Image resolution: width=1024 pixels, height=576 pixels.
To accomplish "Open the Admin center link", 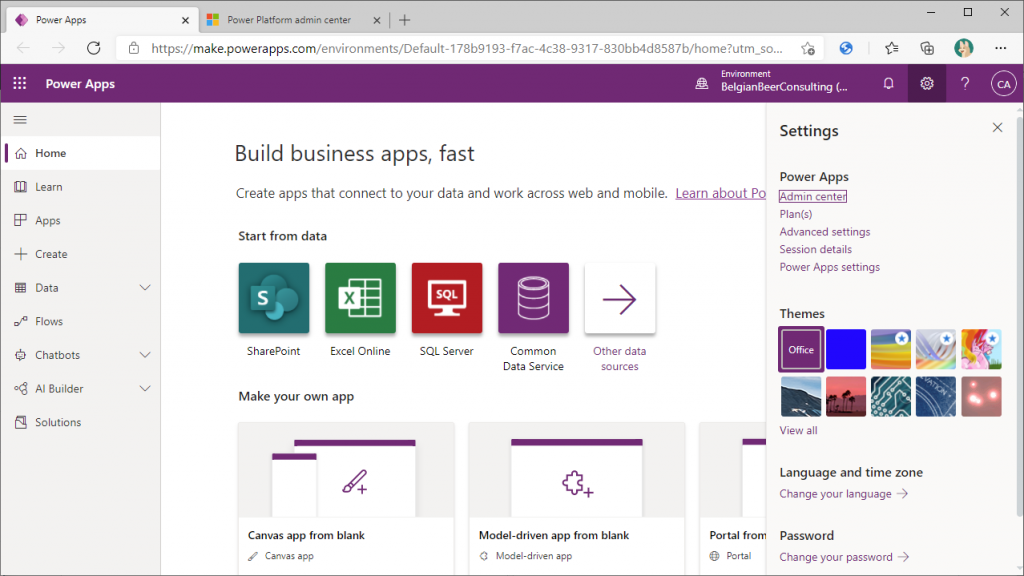I will [x=812, y=196].
